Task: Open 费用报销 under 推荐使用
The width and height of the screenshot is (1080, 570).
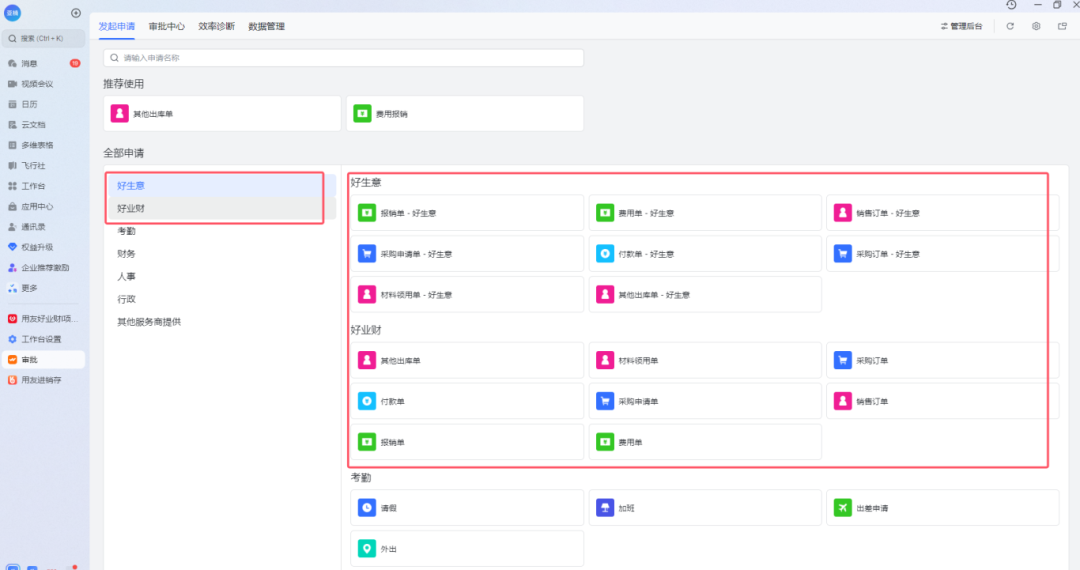Action: tap(465, 114)
